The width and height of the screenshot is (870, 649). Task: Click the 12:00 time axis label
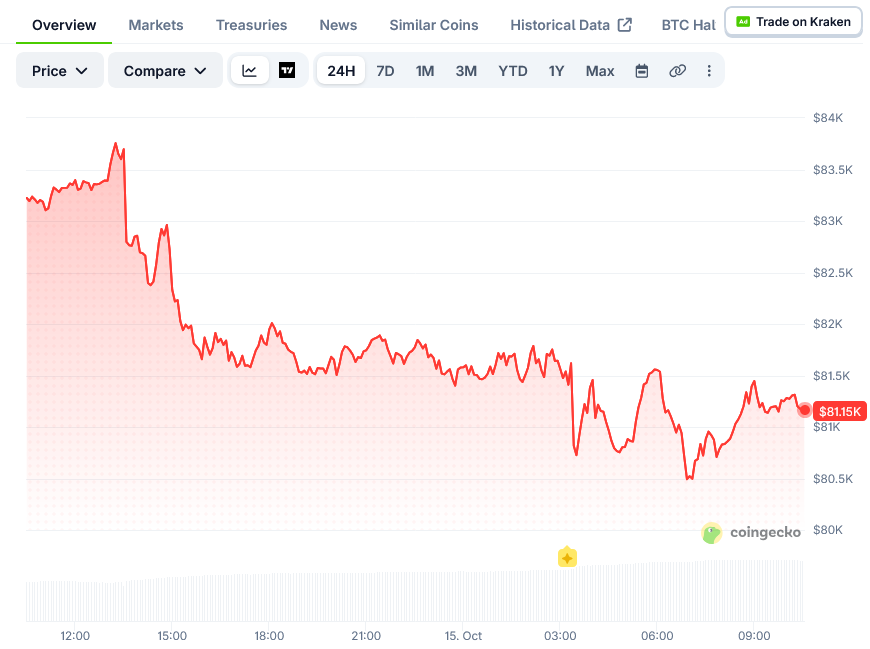[75, 636]
